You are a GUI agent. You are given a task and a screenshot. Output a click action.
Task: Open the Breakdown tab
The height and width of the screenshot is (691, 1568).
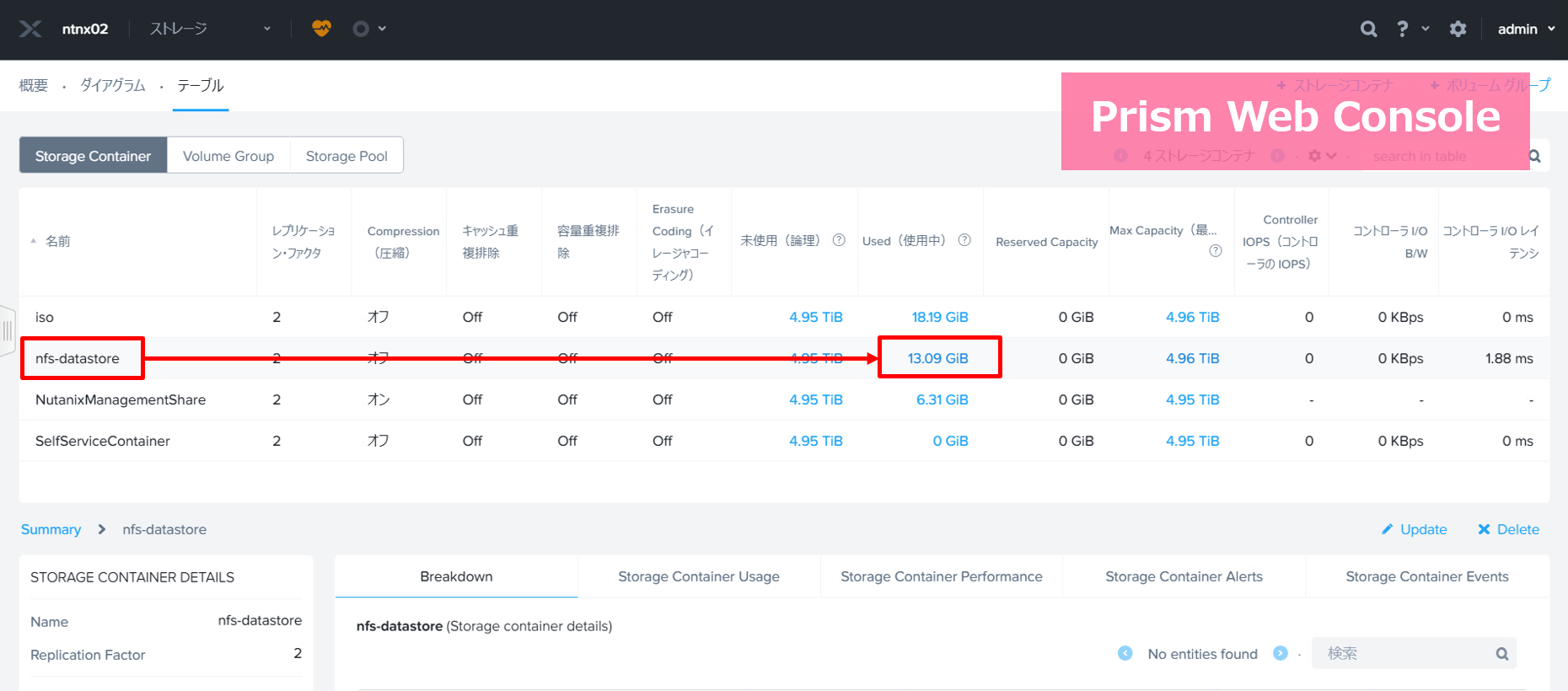[456, 576]
